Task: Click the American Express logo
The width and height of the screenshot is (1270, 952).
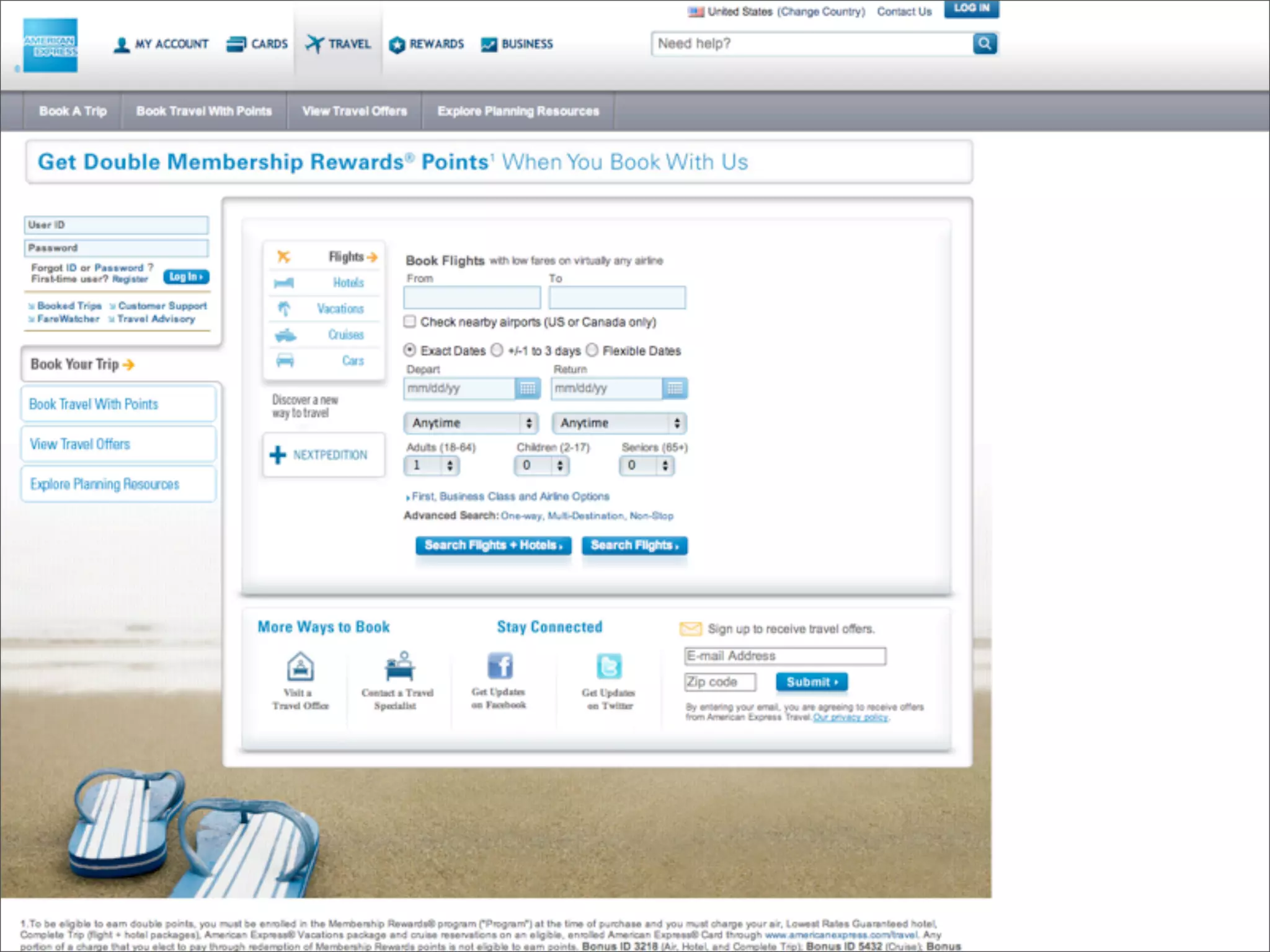Action: click(50, 45)
